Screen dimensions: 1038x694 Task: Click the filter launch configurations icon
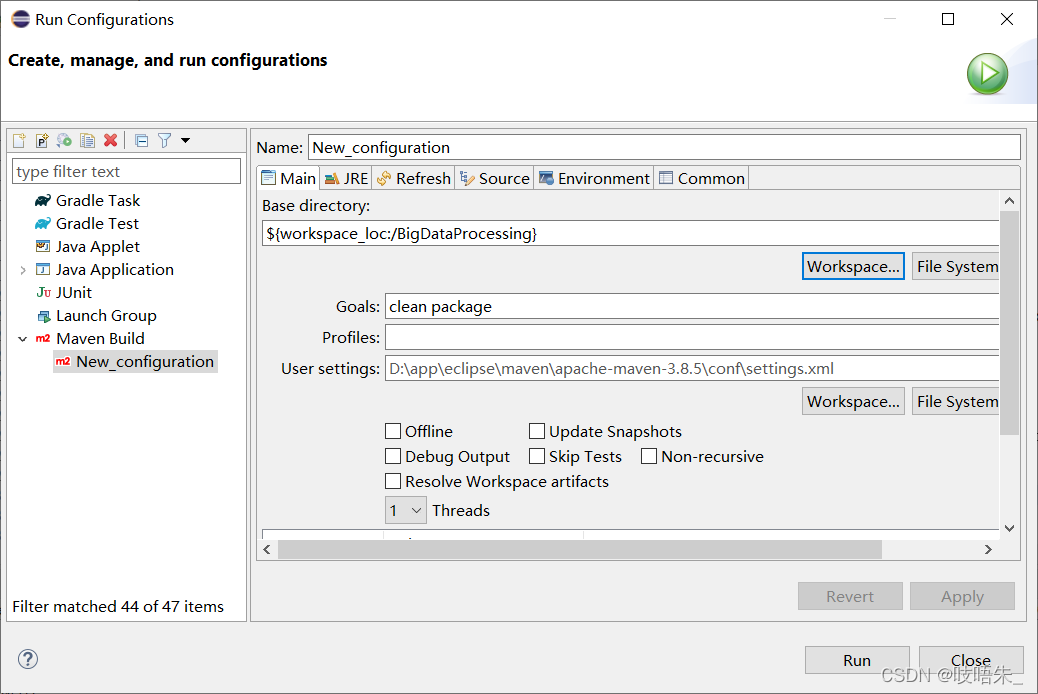[165, 140]
